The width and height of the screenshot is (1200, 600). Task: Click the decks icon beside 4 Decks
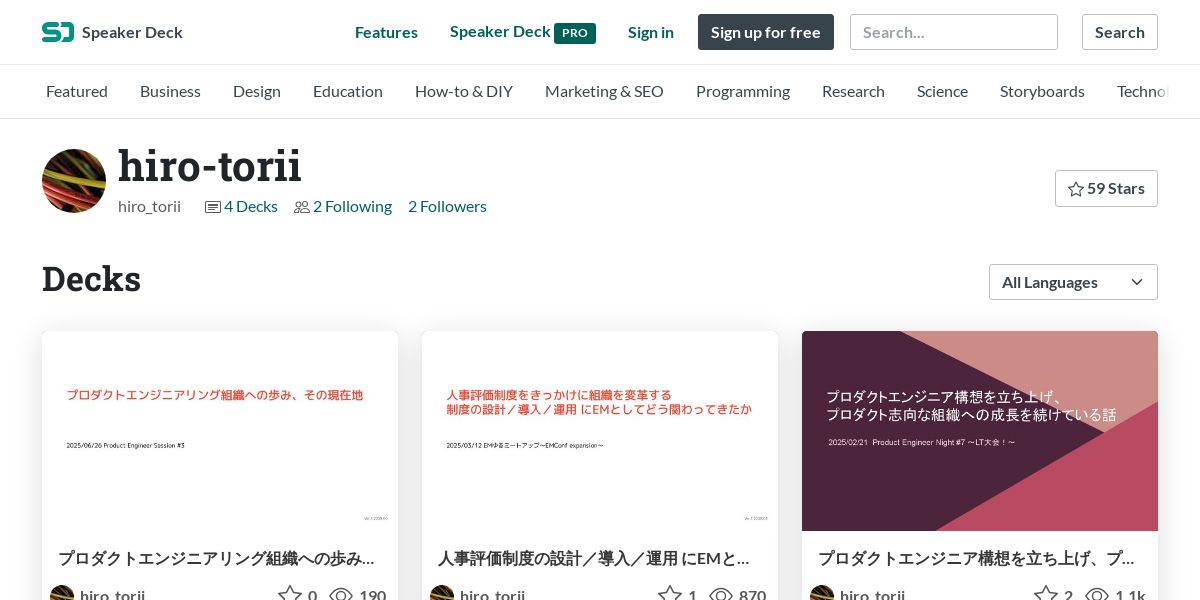click(212, 207)
